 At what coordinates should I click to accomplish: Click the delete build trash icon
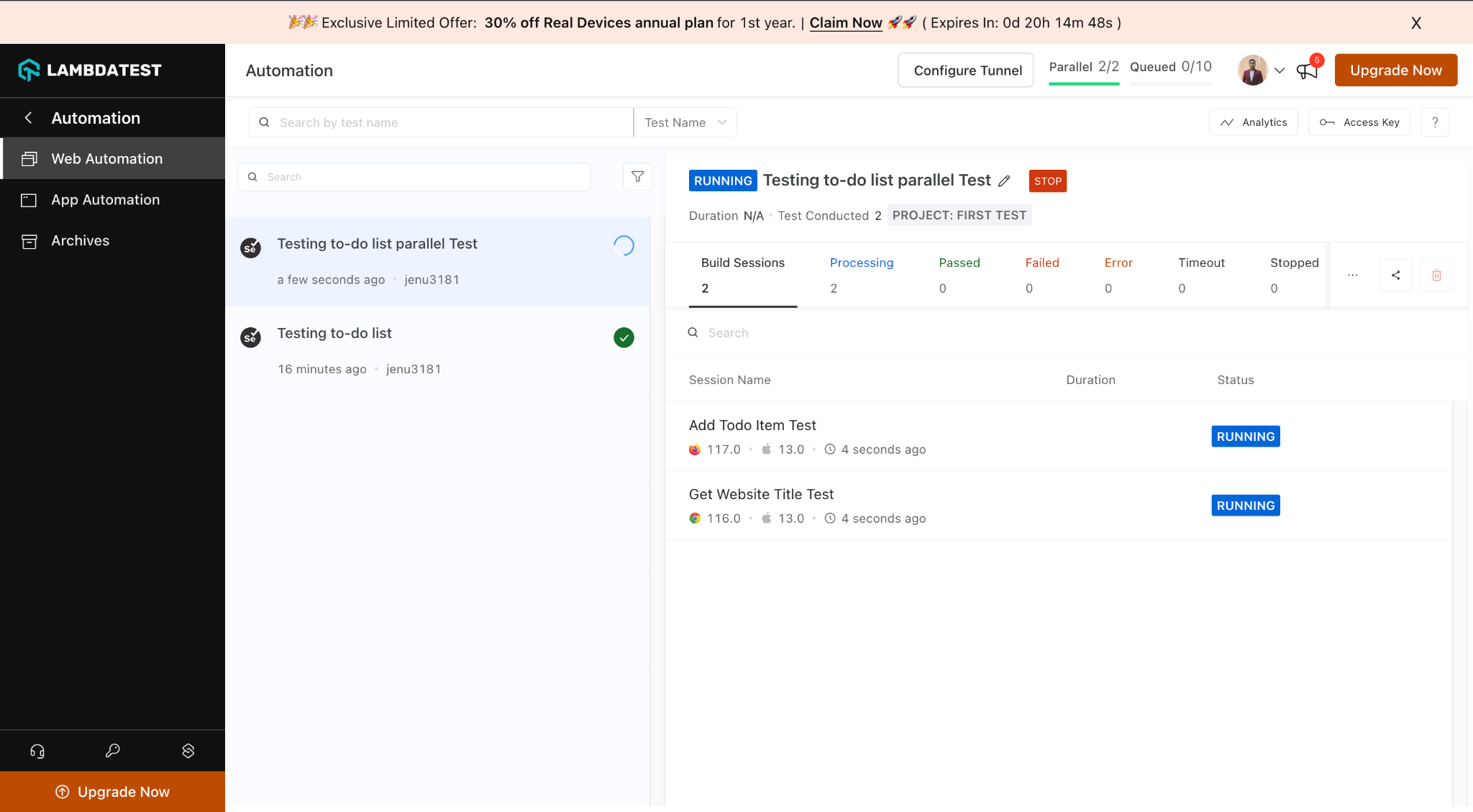pos(1436,275)
